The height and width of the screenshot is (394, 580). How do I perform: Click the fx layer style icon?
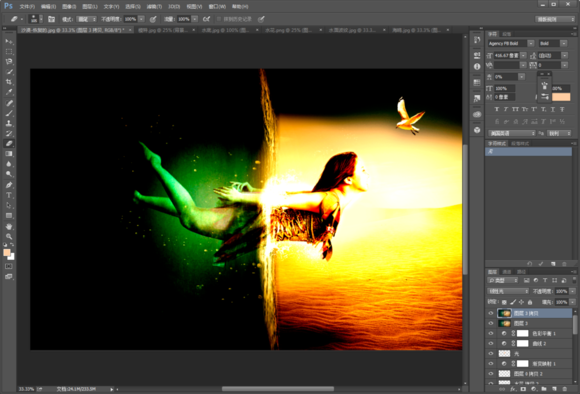pos(513,389)
